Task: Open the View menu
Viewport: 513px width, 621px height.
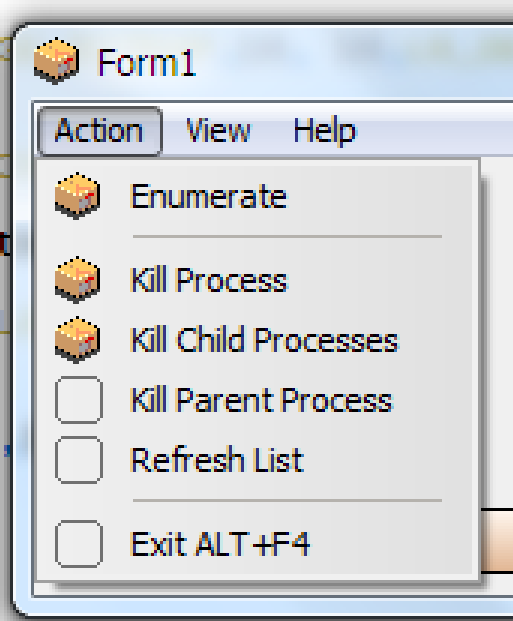Action: point(218,131)
